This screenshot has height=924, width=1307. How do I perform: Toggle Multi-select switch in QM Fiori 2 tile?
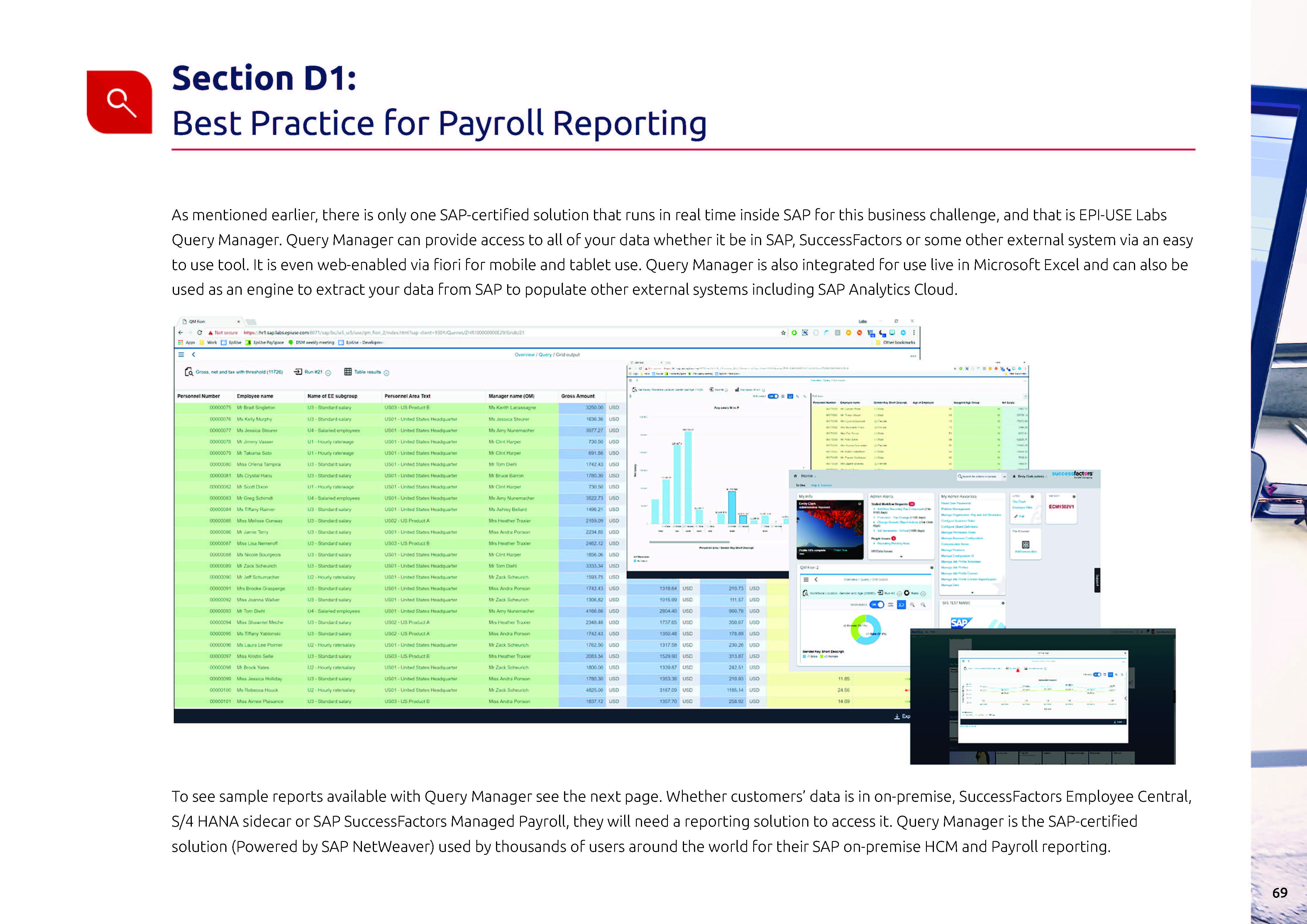[x=877, y=605]
